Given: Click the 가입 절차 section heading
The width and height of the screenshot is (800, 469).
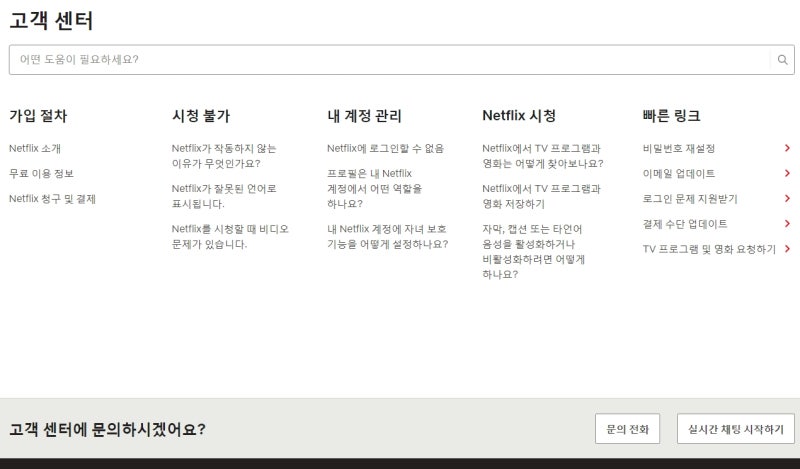Looking at the screenshot, I should tap(38, 116).
